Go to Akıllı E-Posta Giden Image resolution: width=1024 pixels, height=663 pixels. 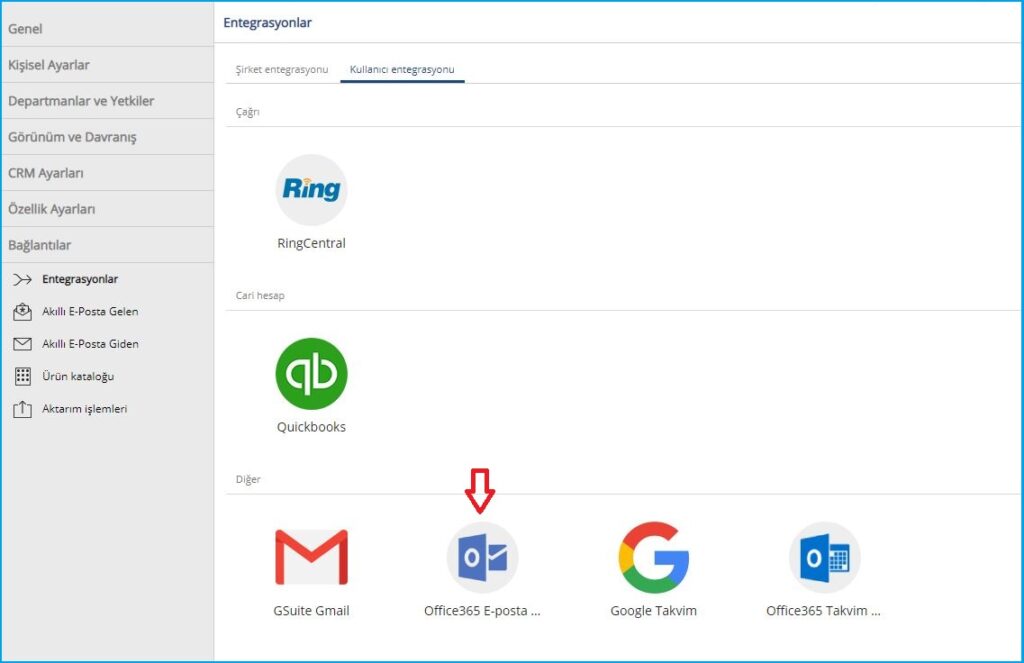tap(90, 344)
